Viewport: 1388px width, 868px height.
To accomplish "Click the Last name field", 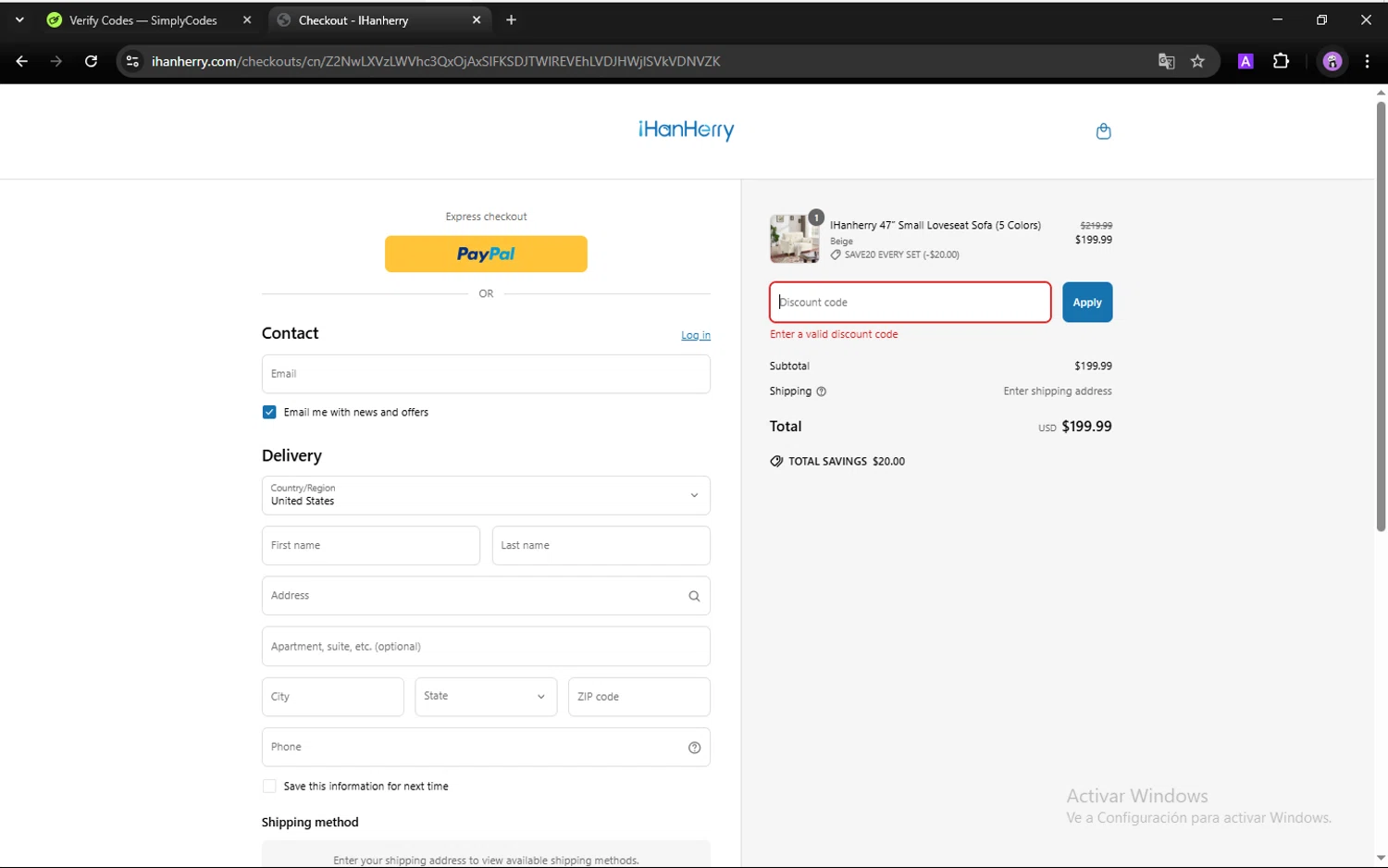I will pyautogui.click(x=601, y=546).
